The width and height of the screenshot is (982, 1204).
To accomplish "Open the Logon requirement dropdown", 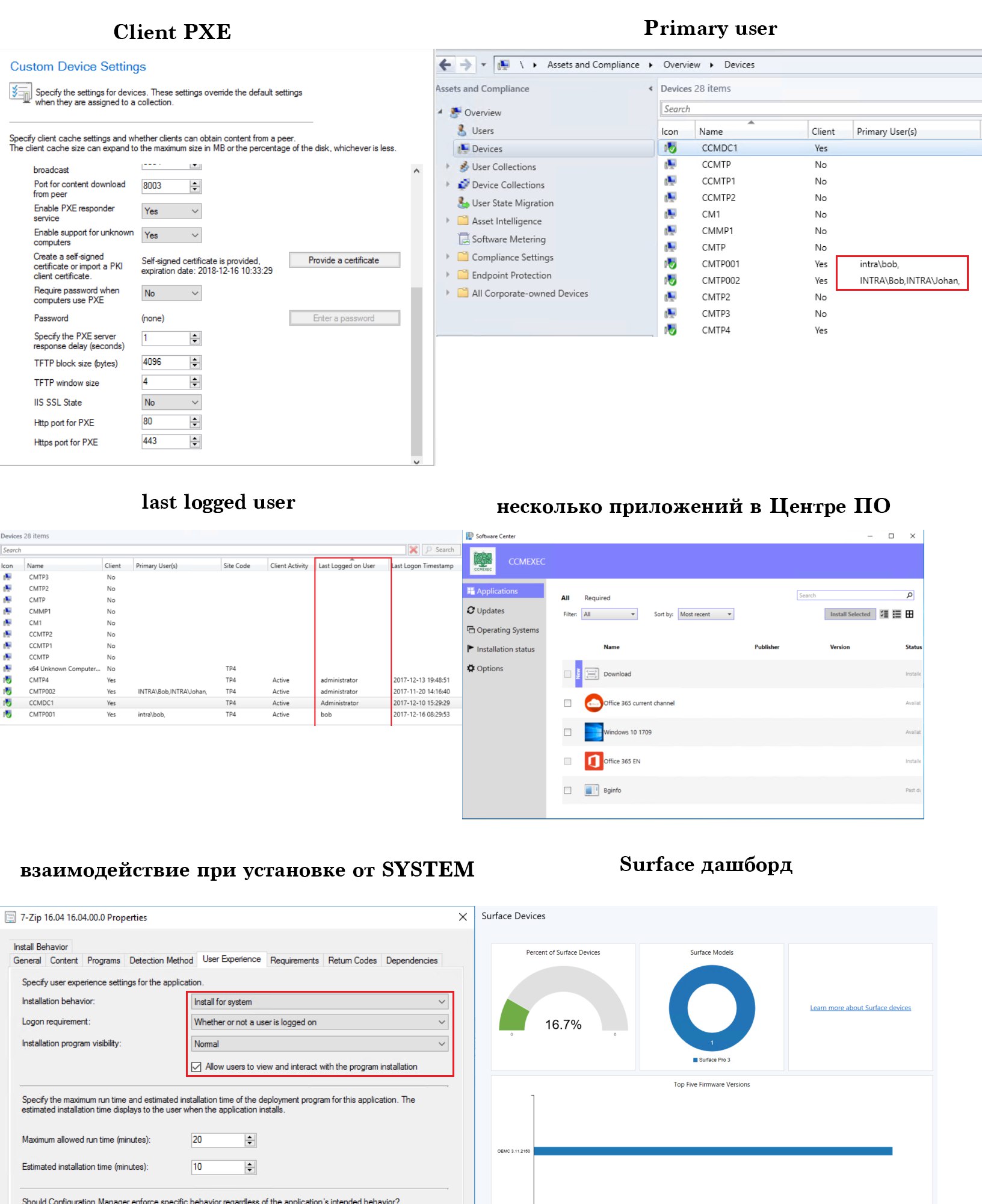I will pos(320,1022).
